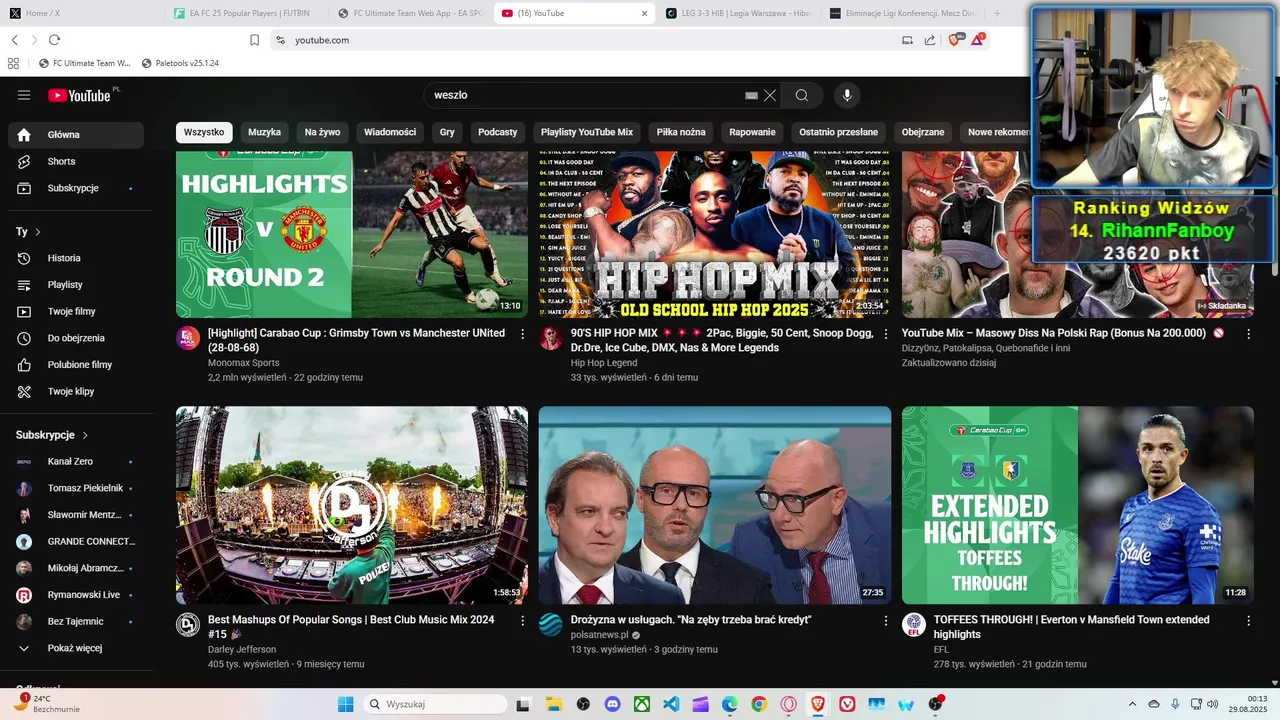The height and width of the screenshot is (720, 1280).
Task: Open options menu for TOFFEES THROUGH video
Action: click(1248, 621)
